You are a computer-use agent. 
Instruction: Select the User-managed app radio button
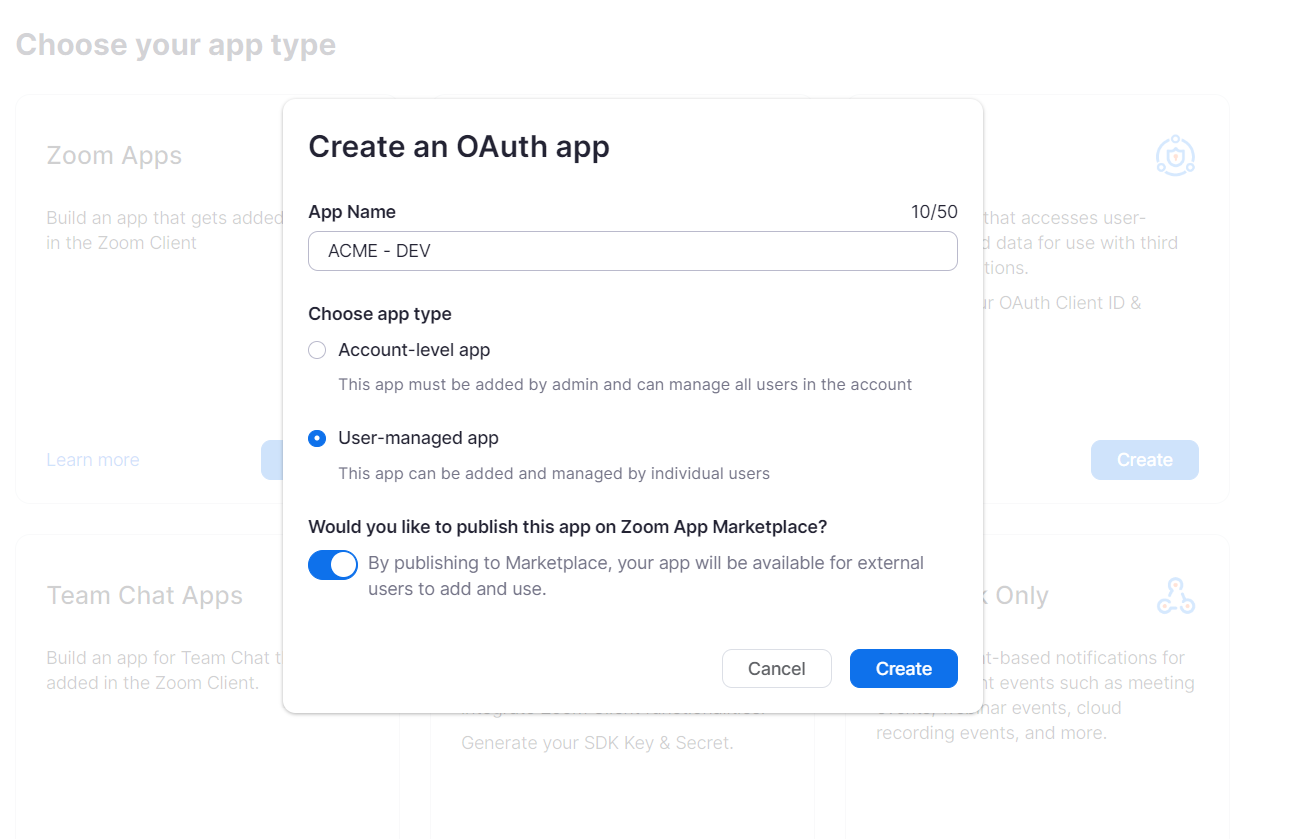[x=317, y=438]
